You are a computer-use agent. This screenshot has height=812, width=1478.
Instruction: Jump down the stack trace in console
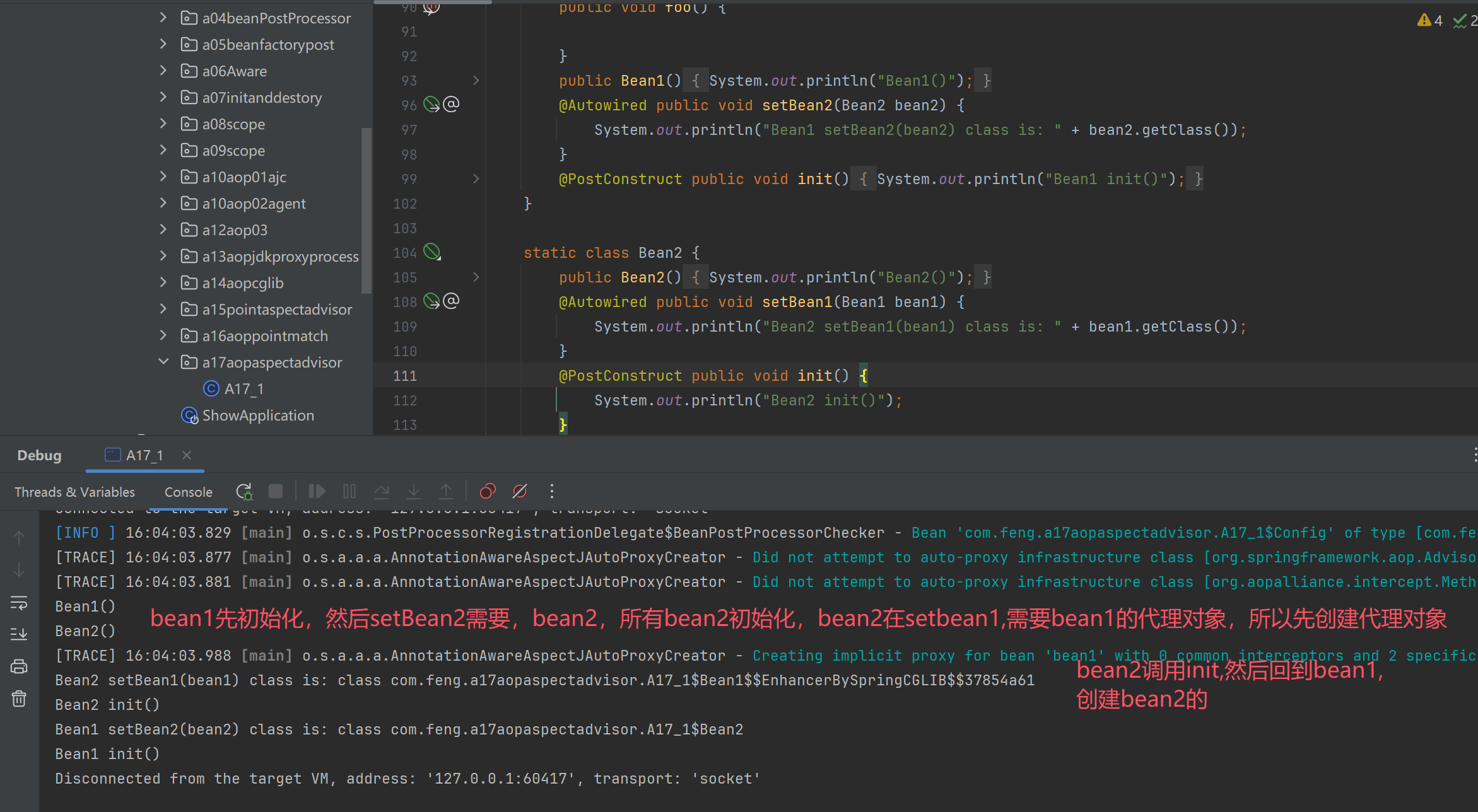19,570
